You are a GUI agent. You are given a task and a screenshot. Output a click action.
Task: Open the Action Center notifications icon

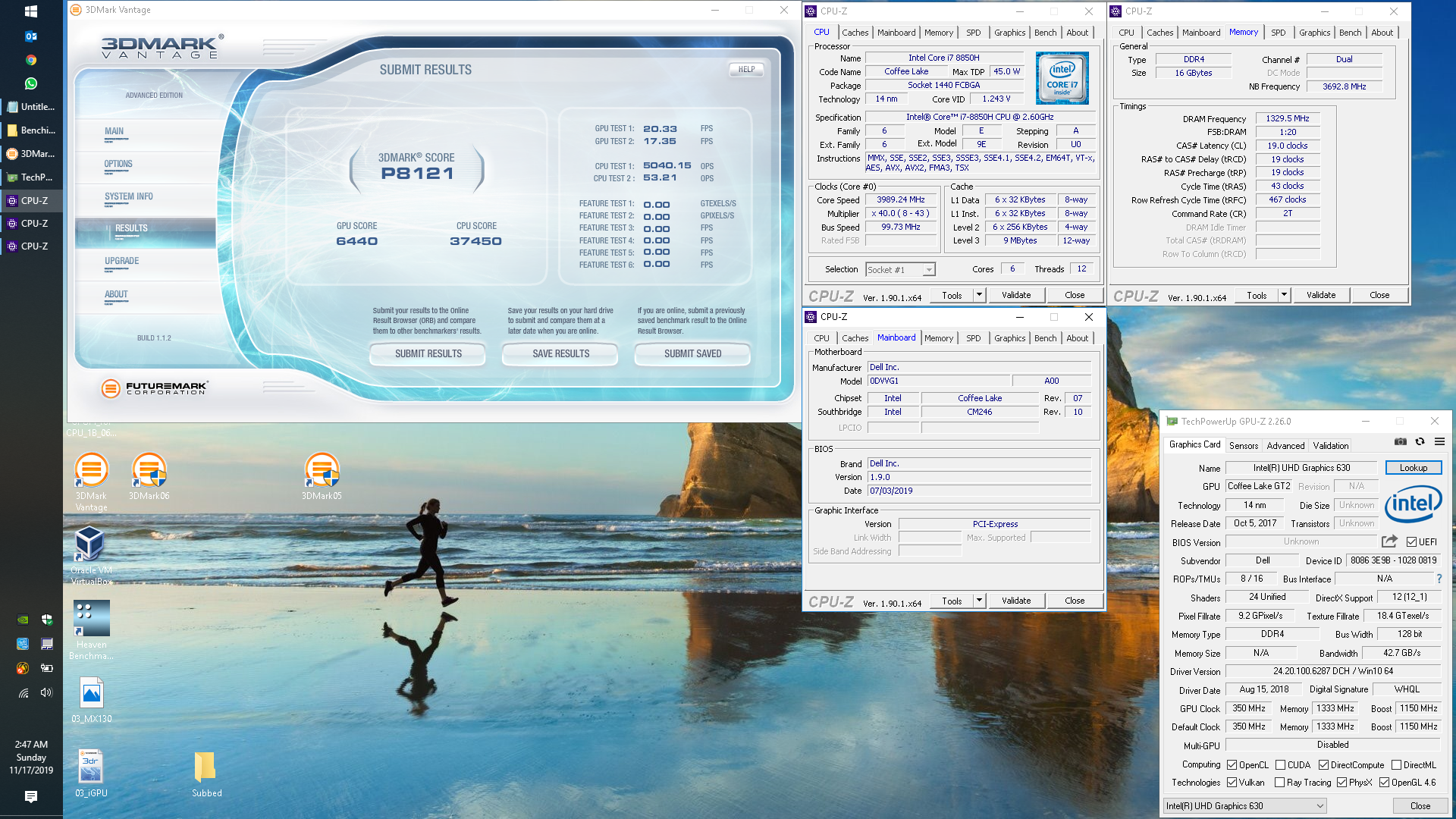point(31,796)
